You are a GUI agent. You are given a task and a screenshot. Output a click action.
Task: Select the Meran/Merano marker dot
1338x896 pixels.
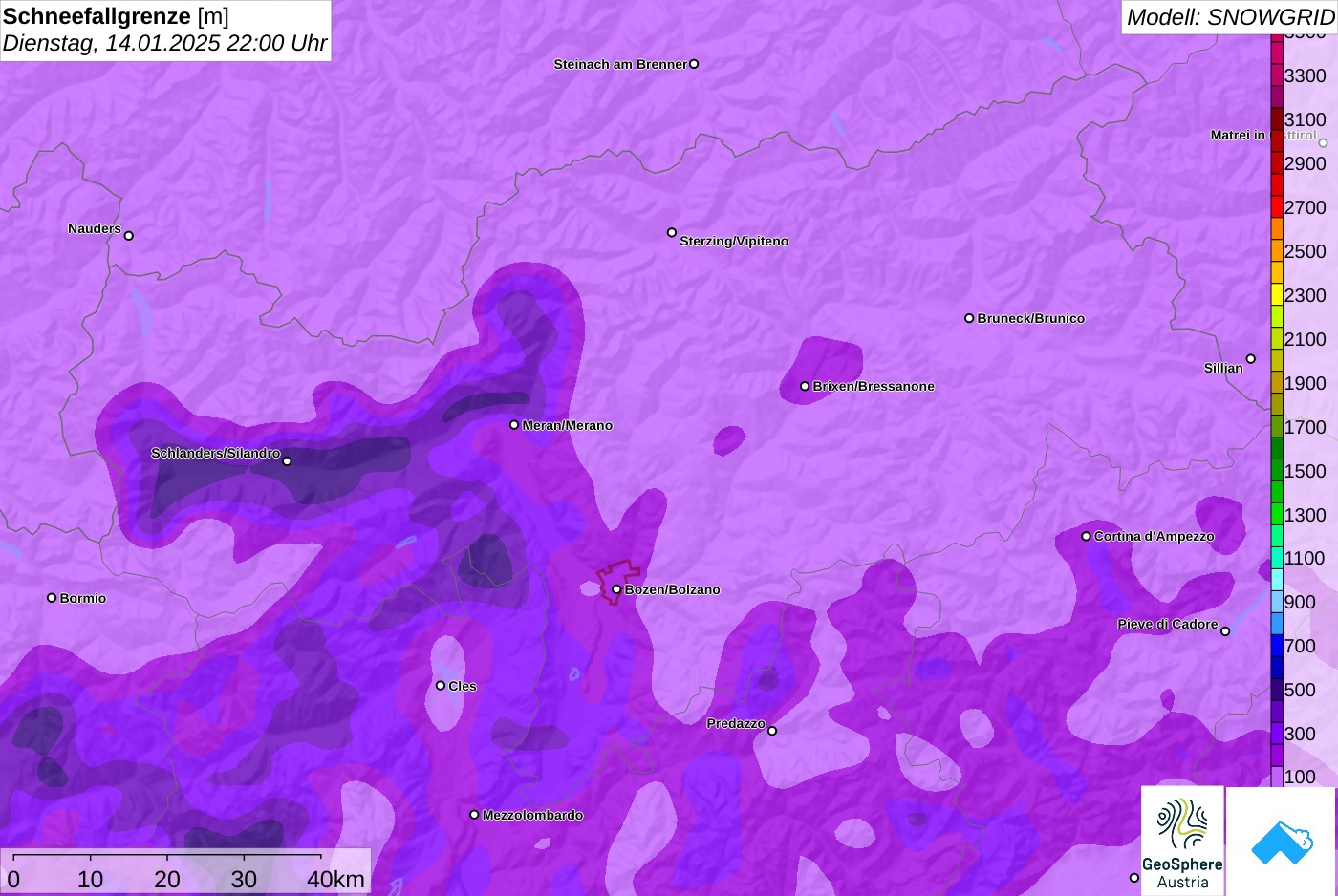514,425
